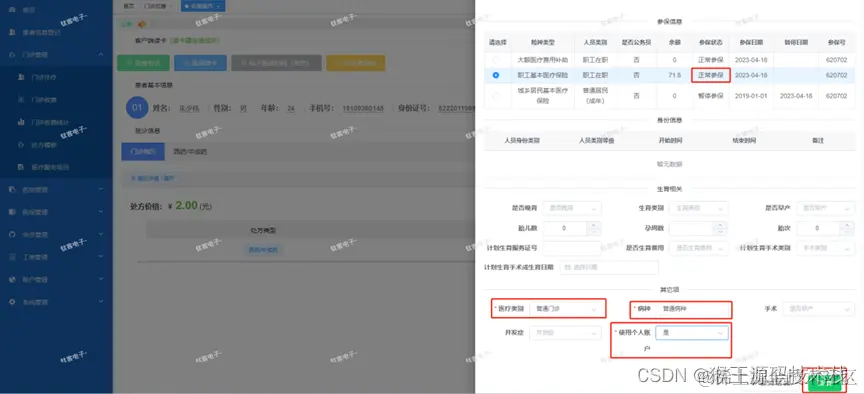The image size is (864, 394).
Task: Click the 参保状态 column header
Action: click(710, 42)
